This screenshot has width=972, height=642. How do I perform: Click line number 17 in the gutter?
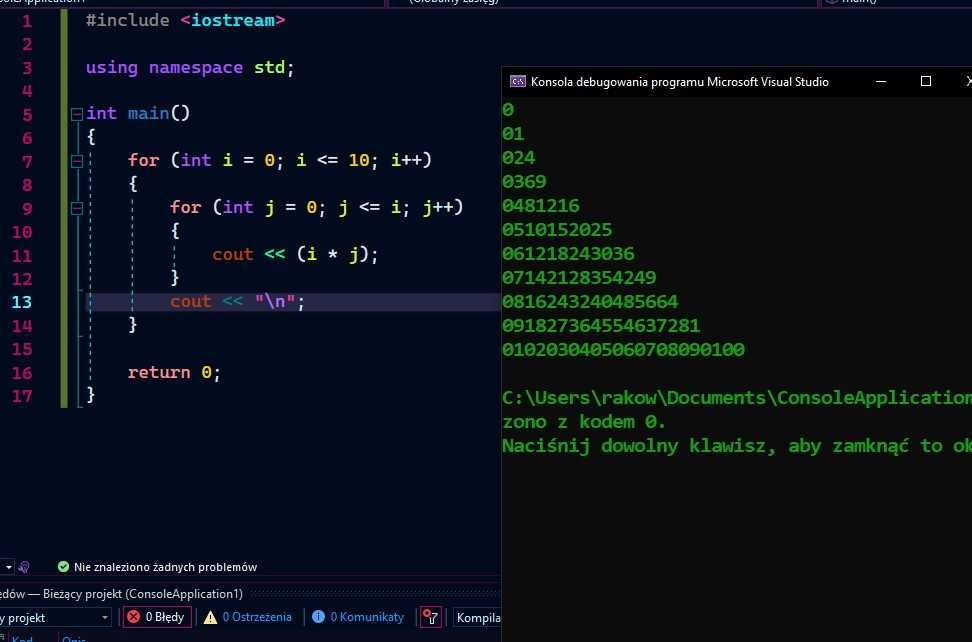(21, 396)
